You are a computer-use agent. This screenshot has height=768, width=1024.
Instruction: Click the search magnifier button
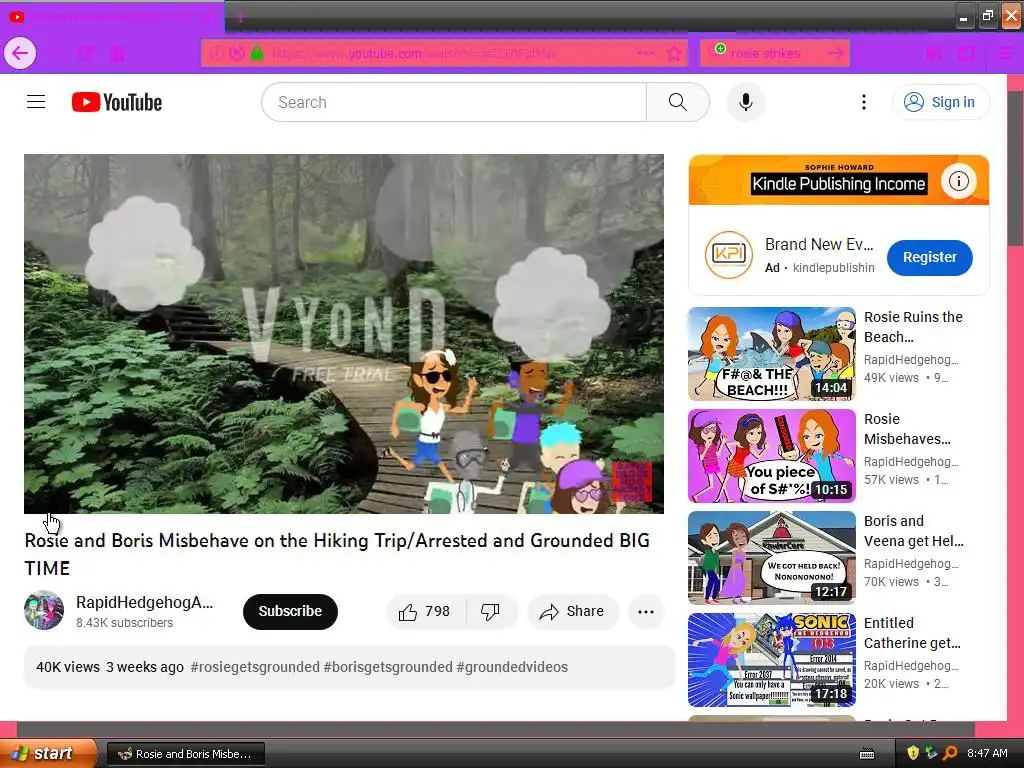677,102
